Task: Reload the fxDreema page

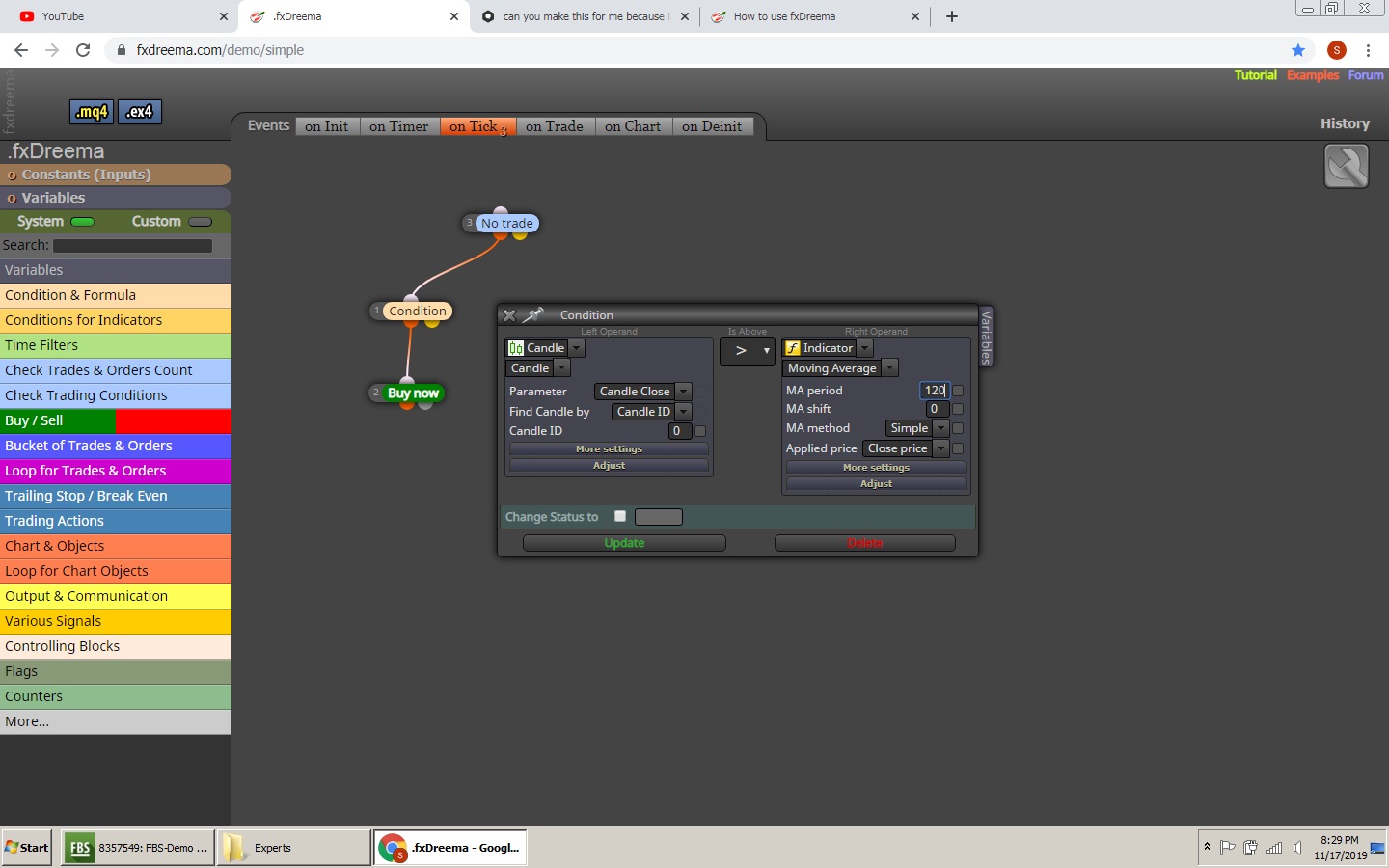Action: [83, 50]
